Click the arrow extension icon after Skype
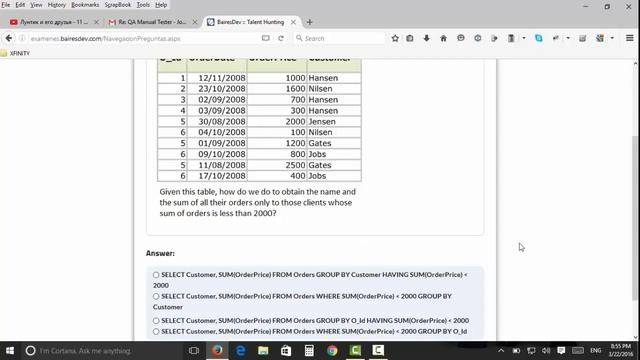Viewport: 640px width, 360px height. tap(556, 38)
